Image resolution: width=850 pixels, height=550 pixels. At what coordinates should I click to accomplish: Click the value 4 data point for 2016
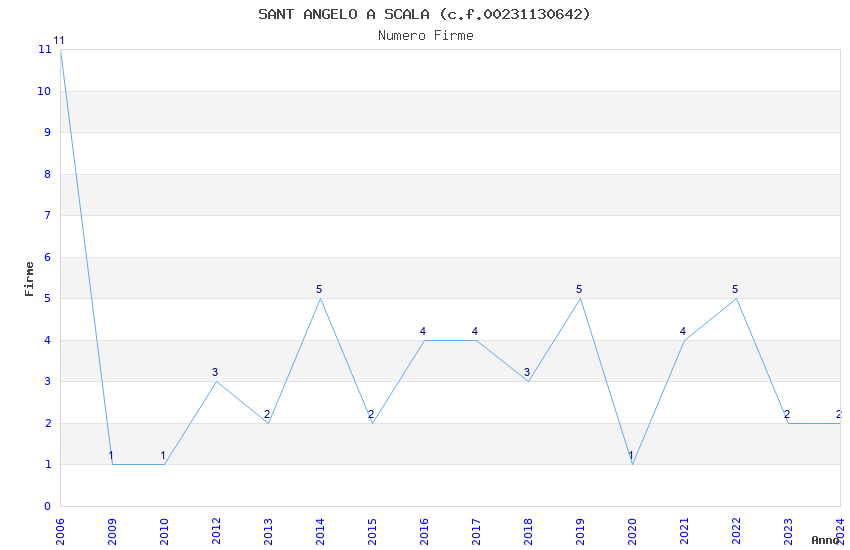pyautogui.click(x=424, y=340)
